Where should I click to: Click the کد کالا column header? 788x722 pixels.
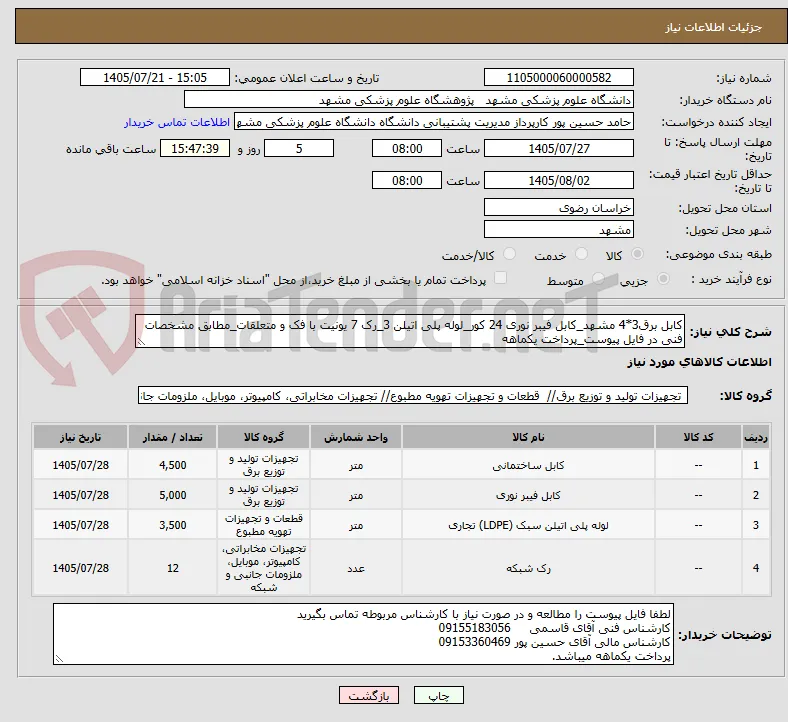[x=699, y=437]
